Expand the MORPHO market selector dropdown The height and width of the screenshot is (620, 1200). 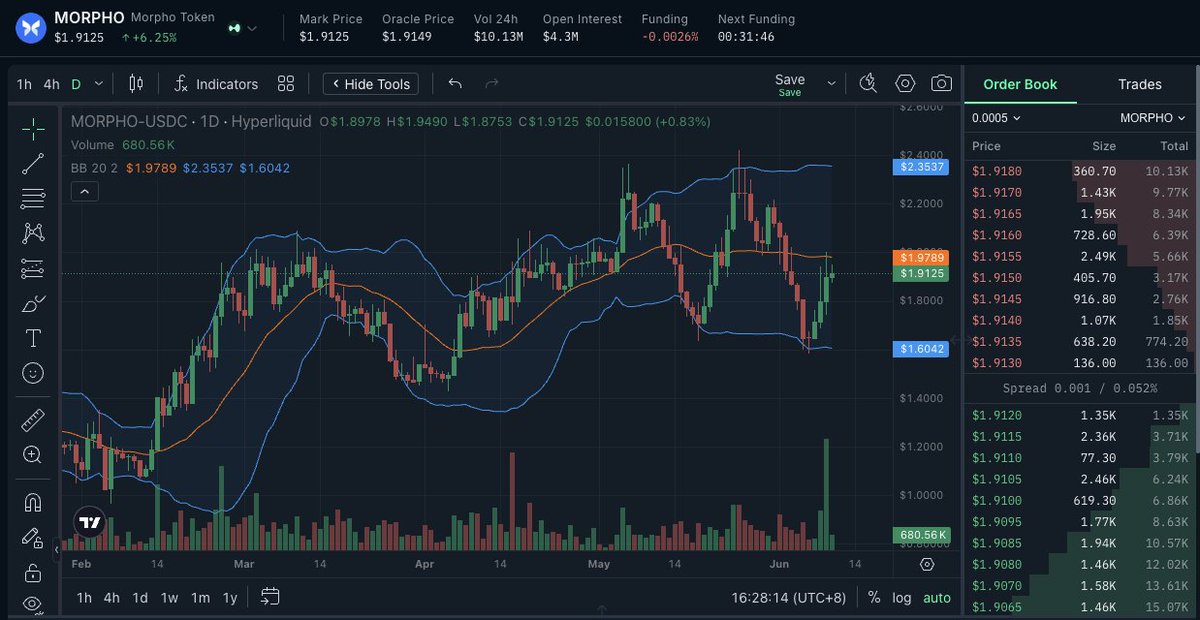pos(251,28)
